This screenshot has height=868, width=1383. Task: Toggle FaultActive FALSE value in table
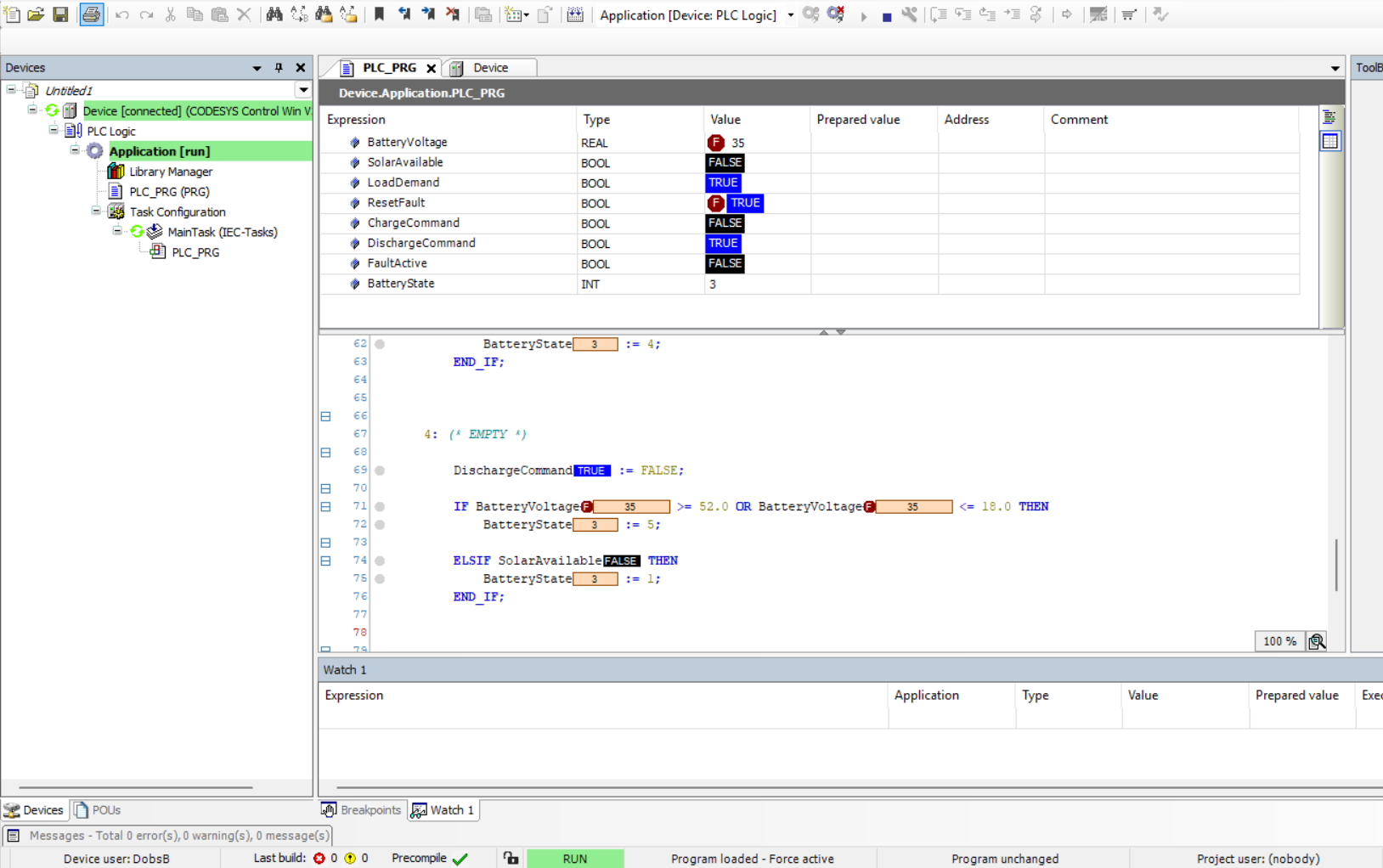click(x=725, y=263)
